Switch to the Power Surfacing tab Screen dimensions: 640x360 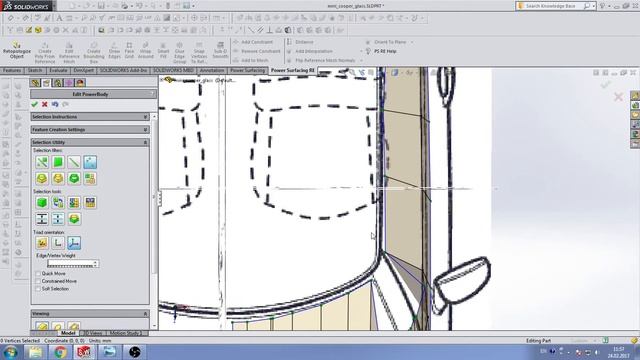click(x=247, y=71)
